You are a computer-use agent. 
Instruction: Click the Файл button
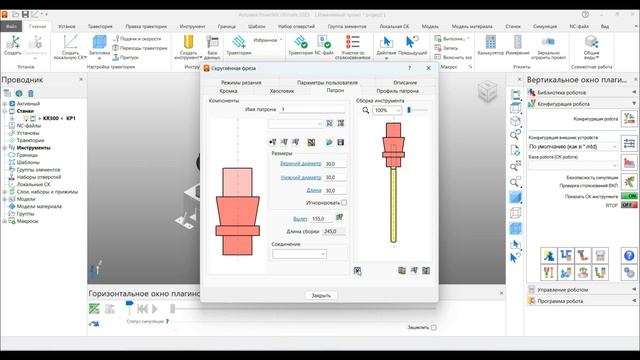click(x=11, y=26)
